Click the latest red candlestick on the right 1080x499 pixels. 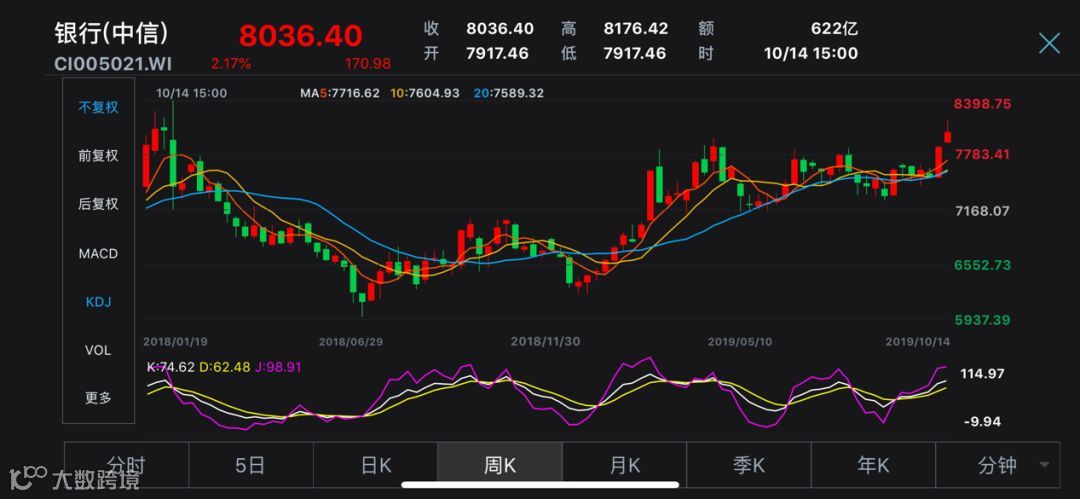coord(948,135)
